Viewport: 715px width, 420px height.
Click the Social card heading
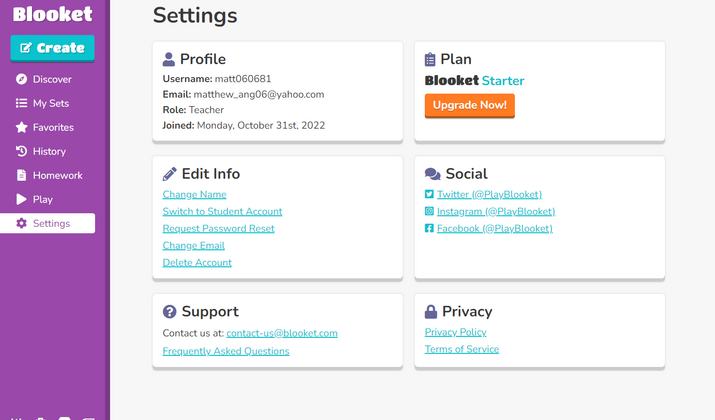(x=466, y=174)
